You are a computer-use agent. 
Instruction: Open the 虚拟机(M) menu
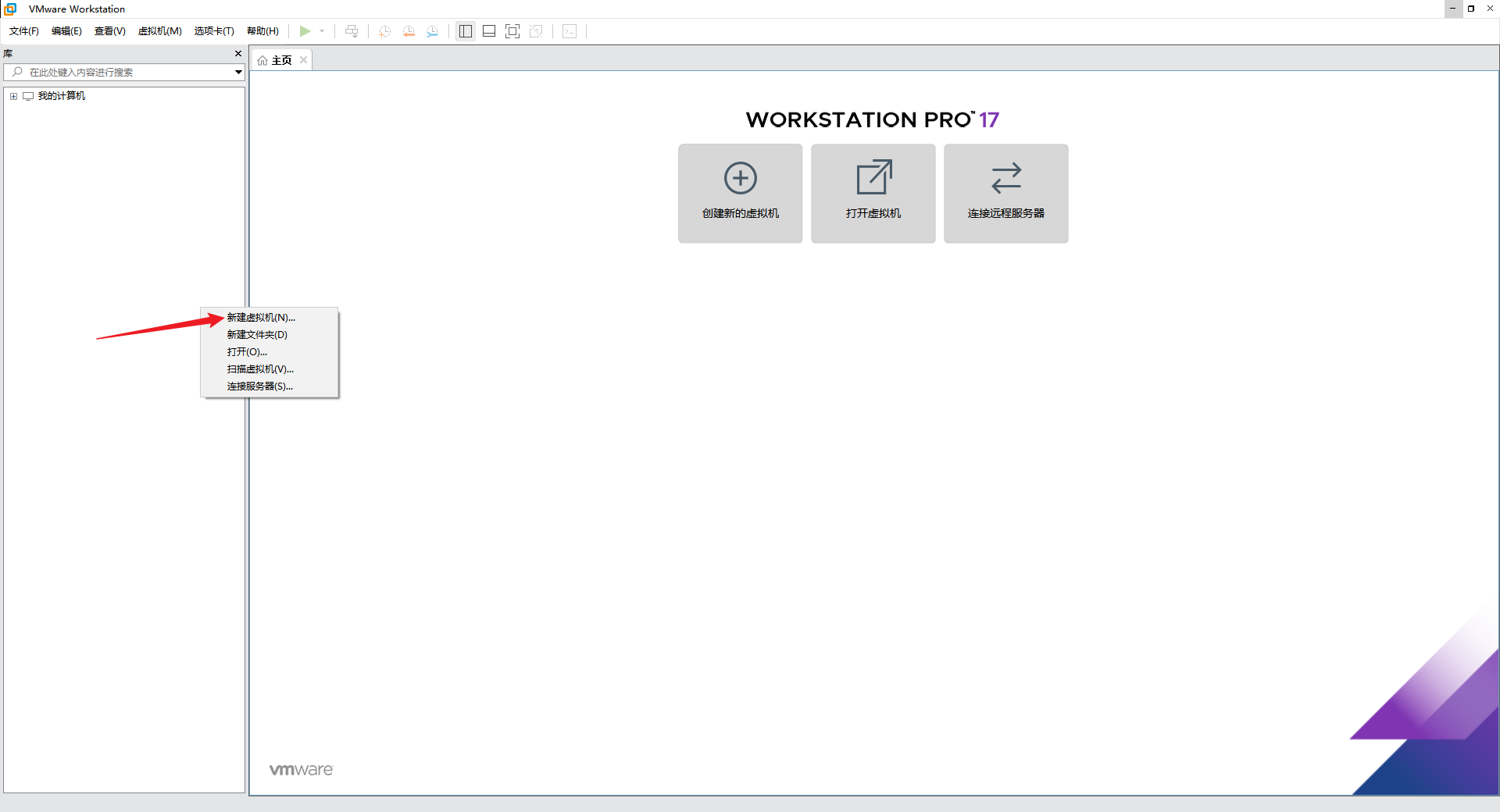[160, 31]
